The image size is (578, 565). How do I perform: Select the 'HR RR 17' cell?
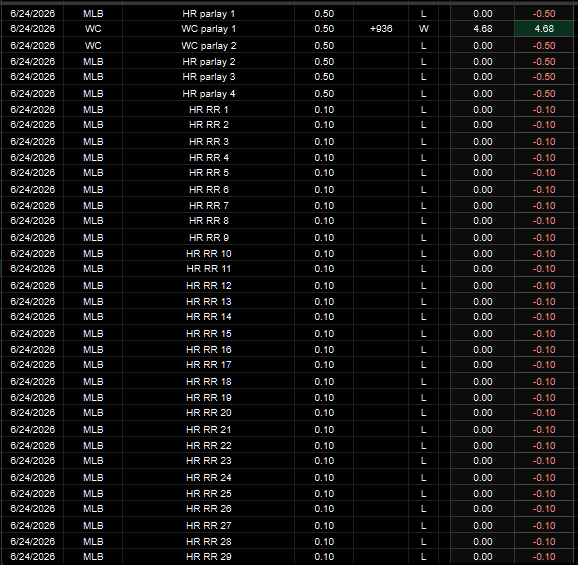209,365
